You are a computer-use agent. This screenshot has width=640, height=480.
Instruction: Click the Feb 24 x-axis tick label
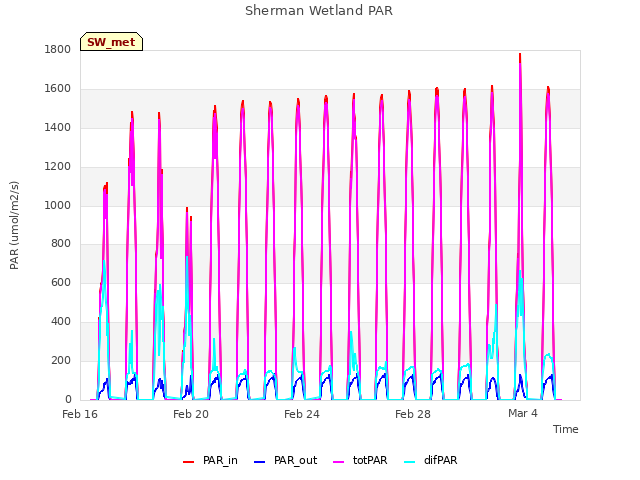click(302, 414)
